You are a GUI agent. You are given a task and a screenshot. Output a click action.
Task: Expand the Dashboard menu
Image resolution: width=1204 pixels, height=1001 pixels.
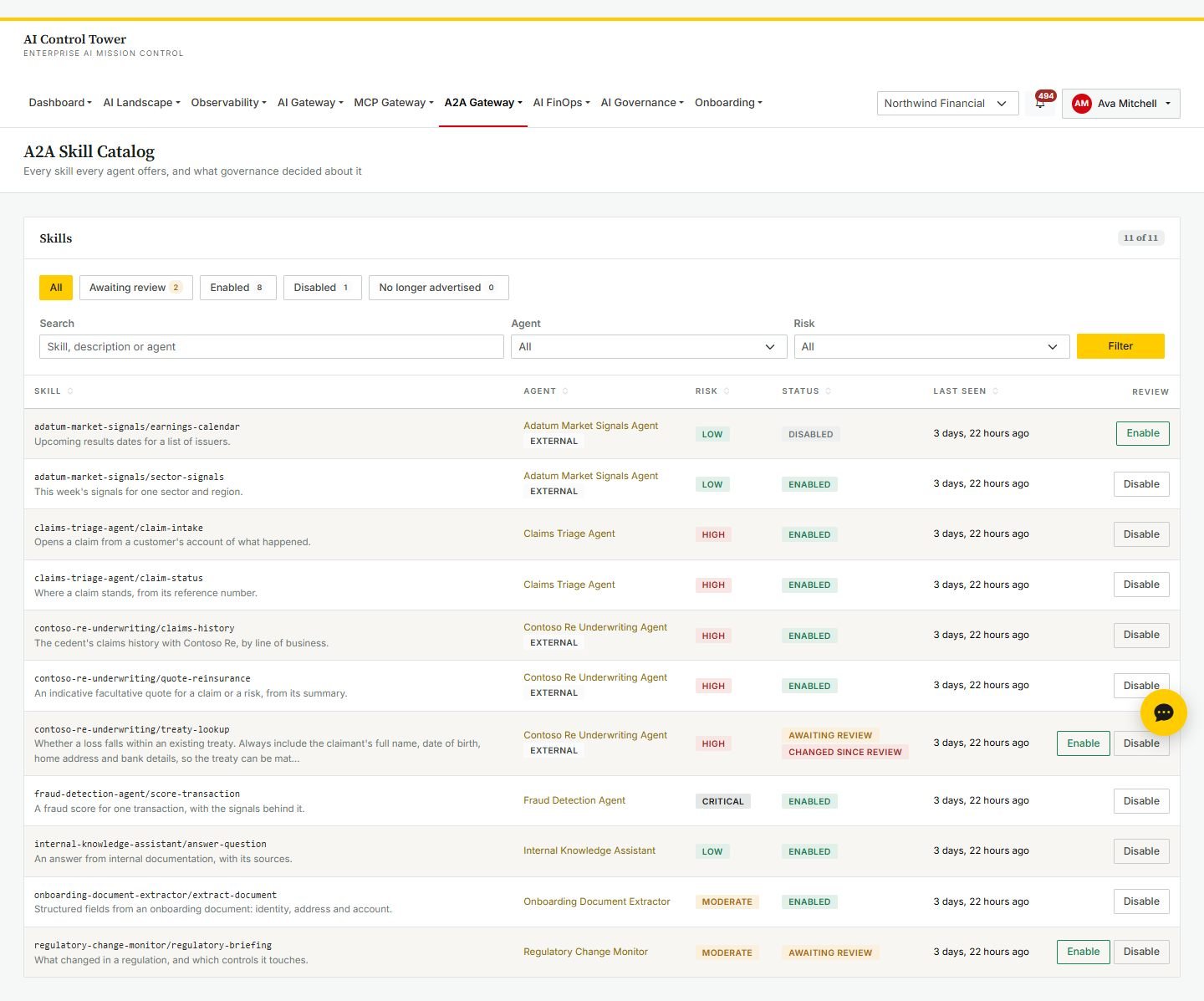coord(60,103)
